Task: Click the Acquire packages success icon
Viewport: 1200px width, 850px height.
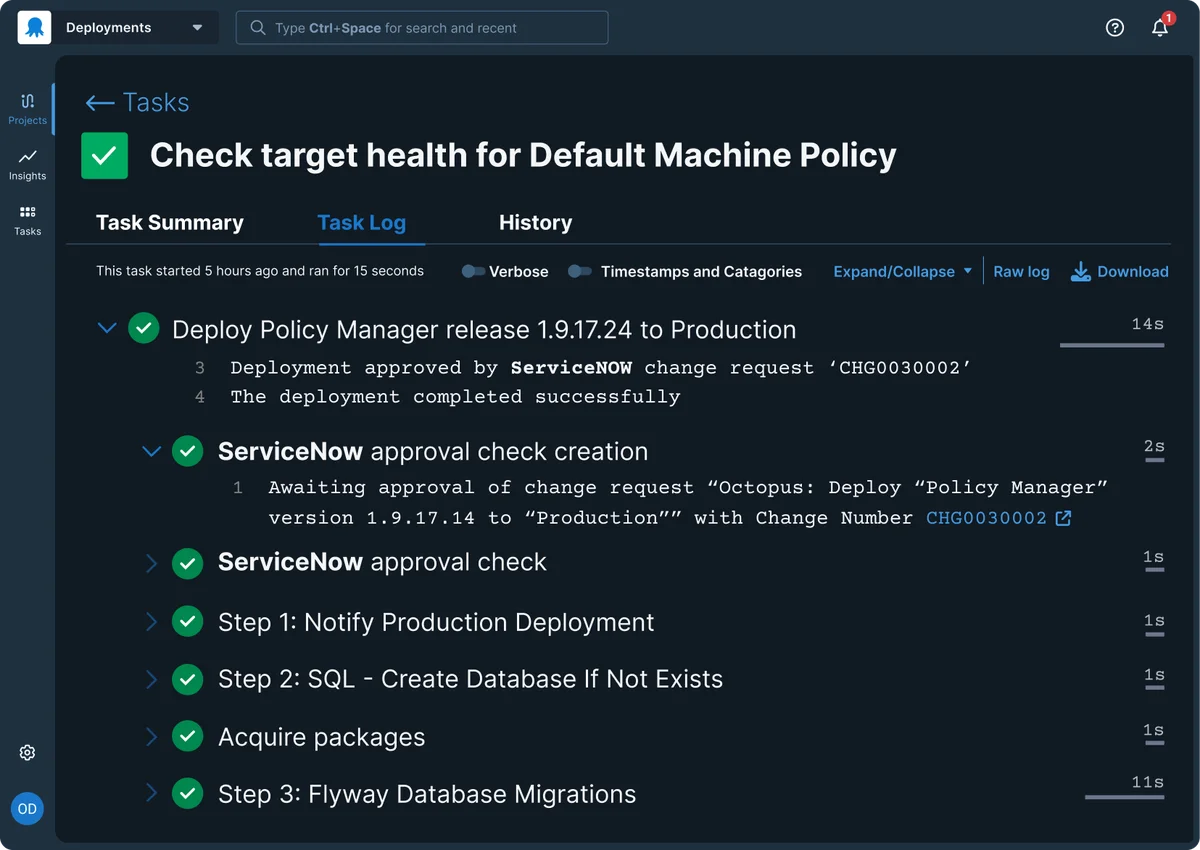Action: click(187, 737)
